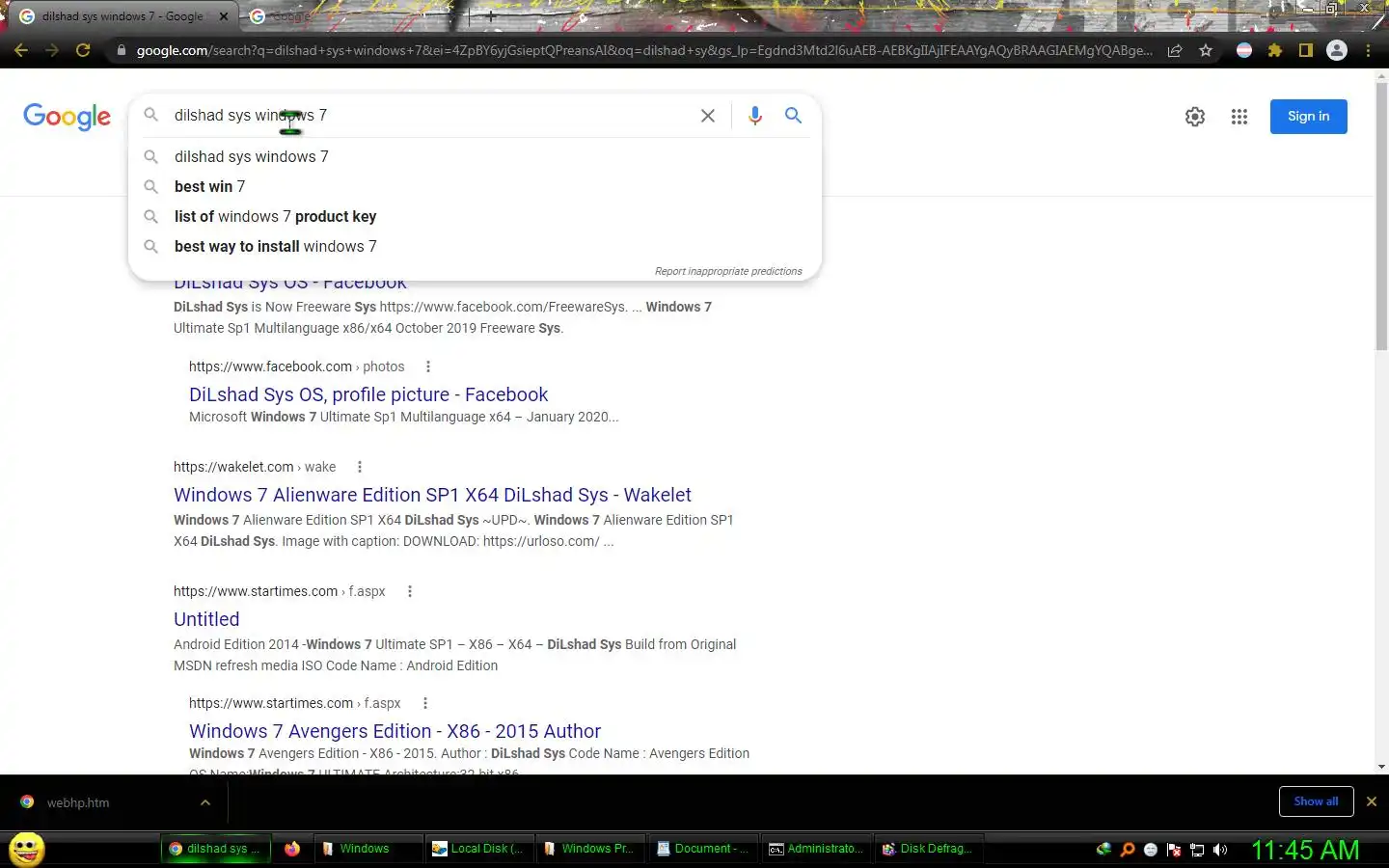Switch to Local Disk taskbar window
This screenshot has height=868, width=1389.
click(479, 849)
